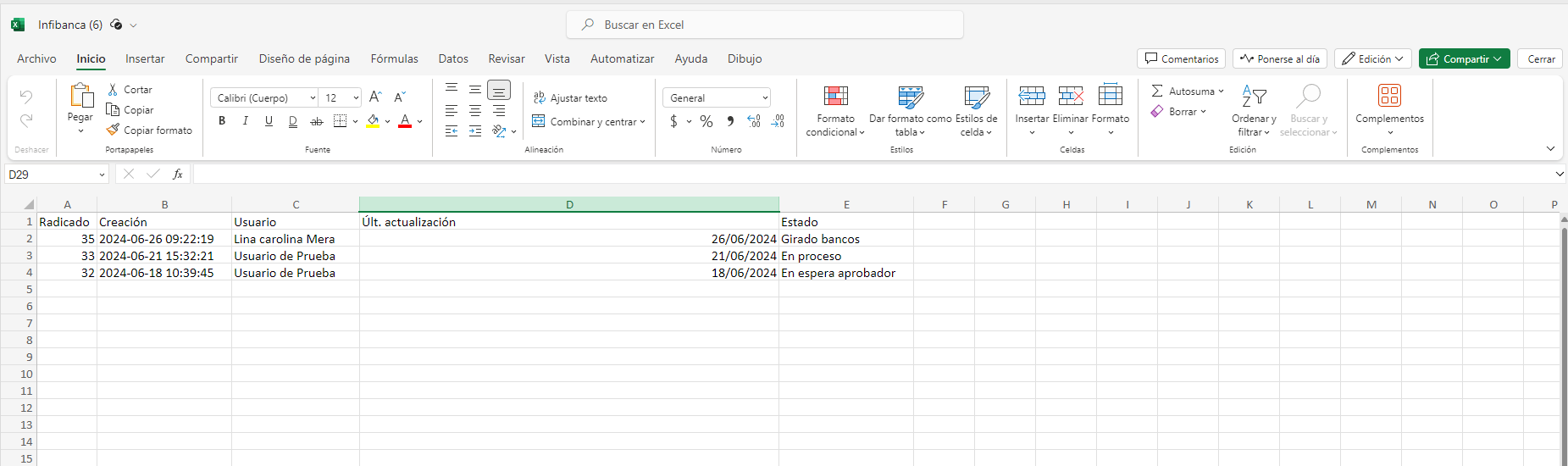
Task: Click Ponerse al día button
Action: pyautogui.click(x=1279, y=58)
